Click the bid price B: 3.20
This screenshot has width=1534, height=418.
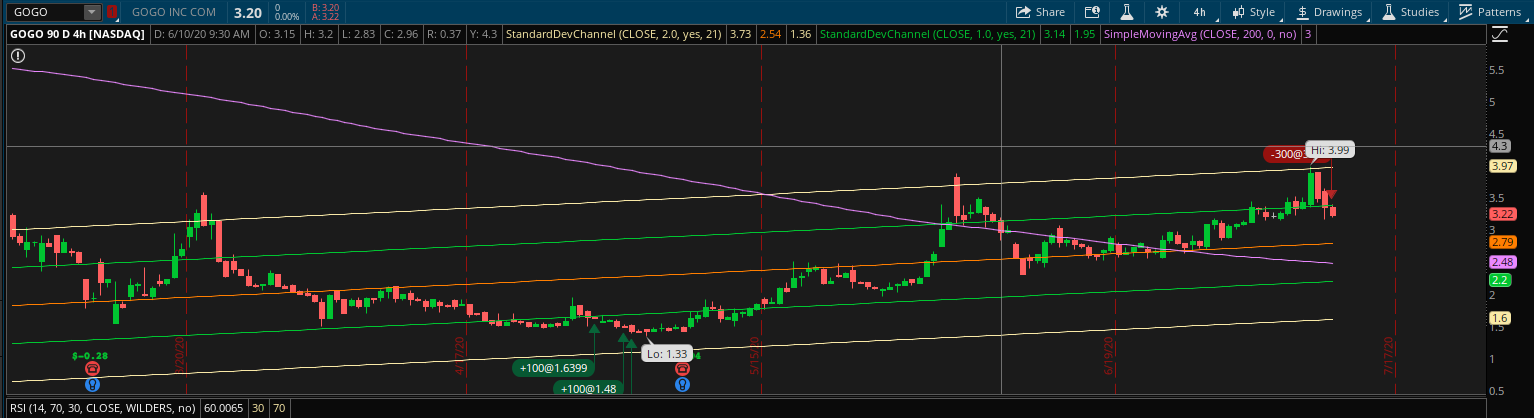click(325, 8)
